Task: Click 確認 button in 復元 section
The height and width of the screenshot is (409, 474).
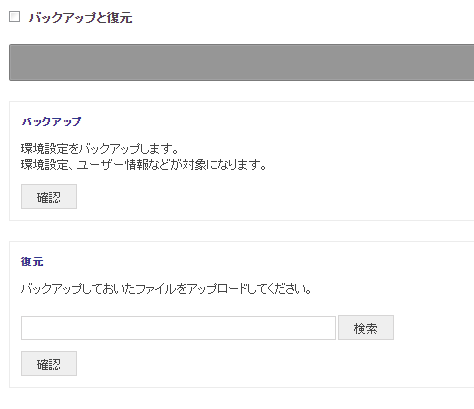Action: (x=49, y=364)
